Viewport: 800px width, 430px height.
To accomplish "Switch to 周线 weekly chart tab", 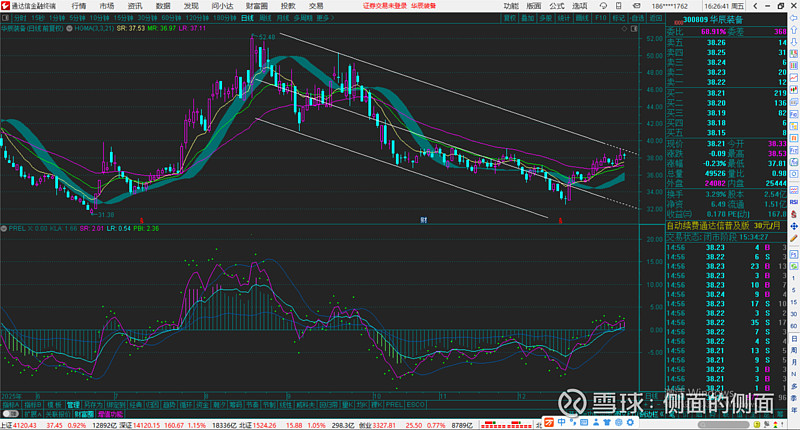I will click(265, 18).
